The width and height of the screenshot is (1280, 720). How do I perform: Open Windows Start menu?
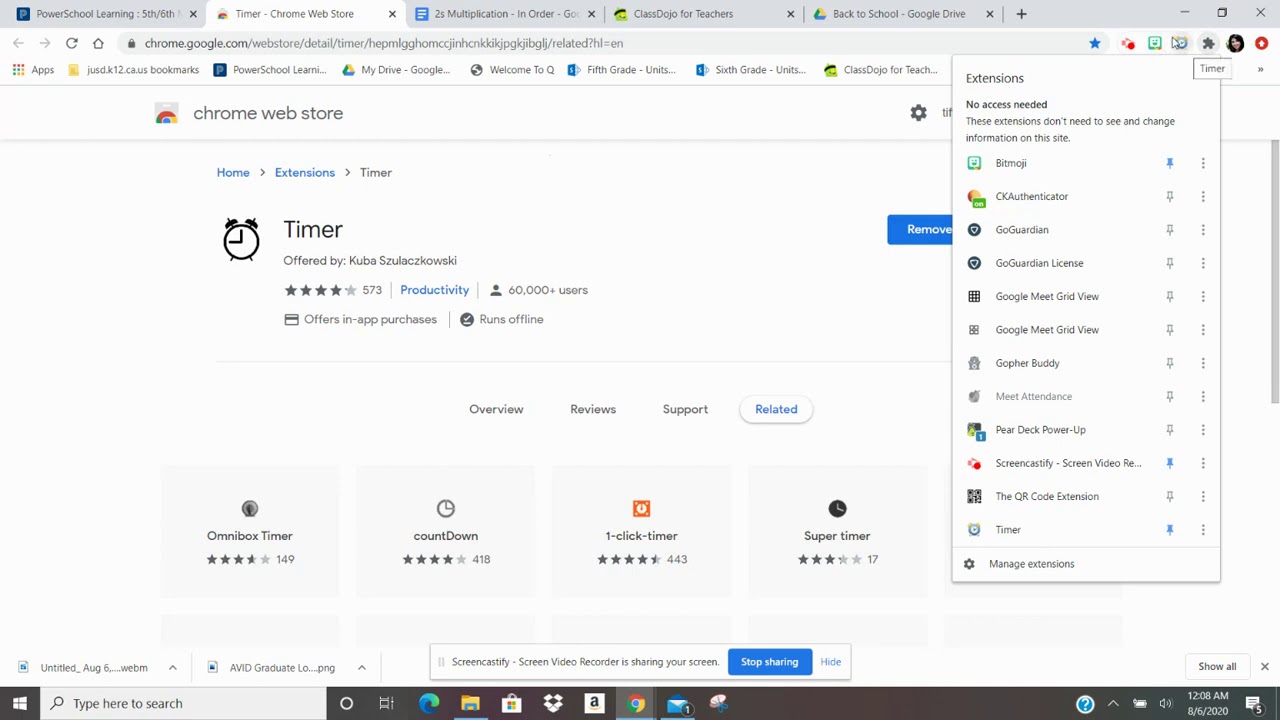pyautogui.click(x=20, y=703)
